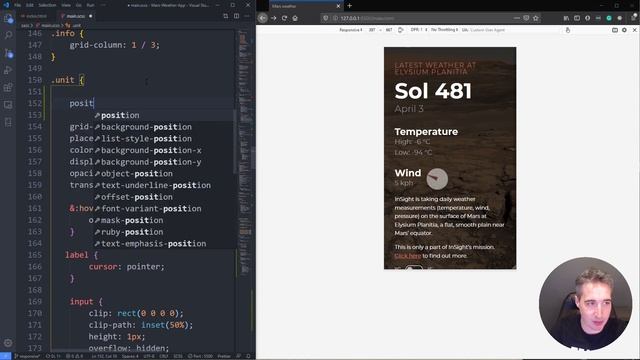Follow the 'Click here' link
The image size is (640, 360).
407,256
